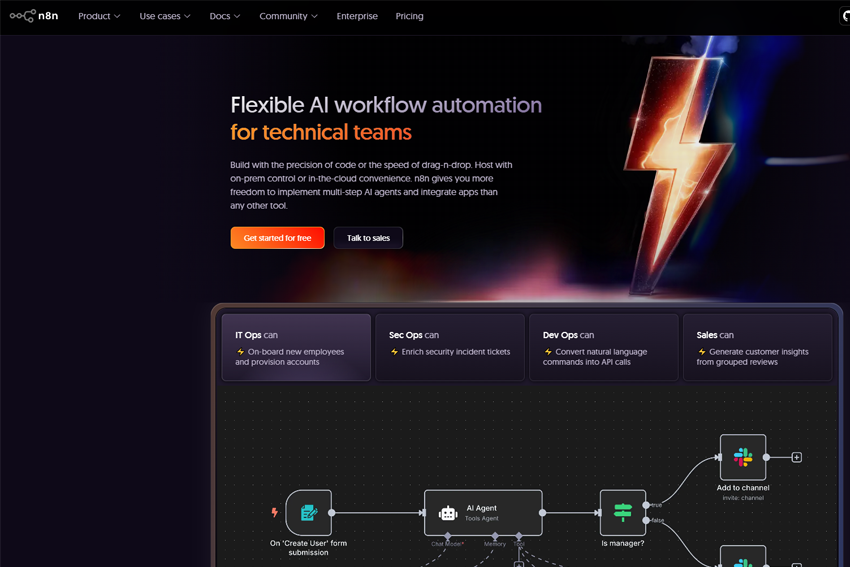Expand the Docs dropdown menu

(225, 16)
